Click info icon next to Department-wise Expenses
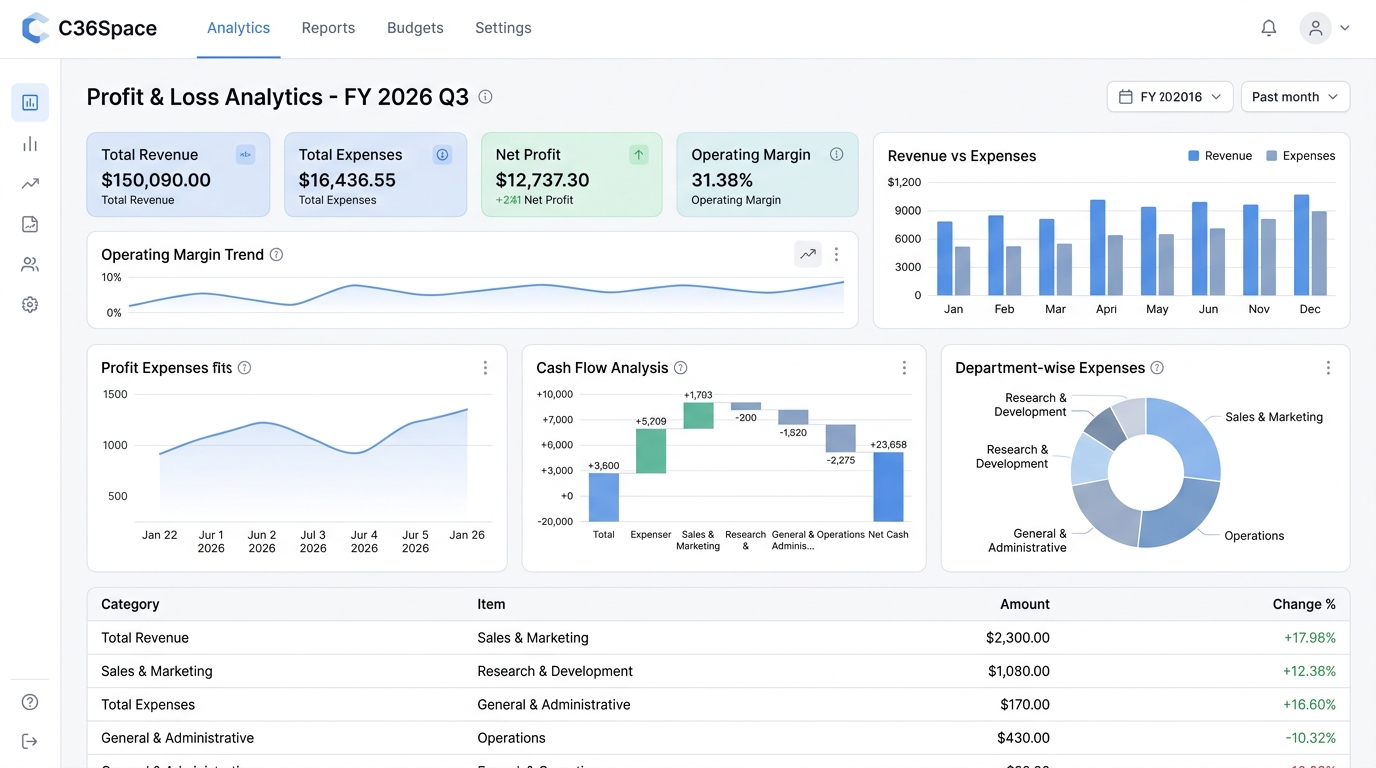 coord(1157,368)
